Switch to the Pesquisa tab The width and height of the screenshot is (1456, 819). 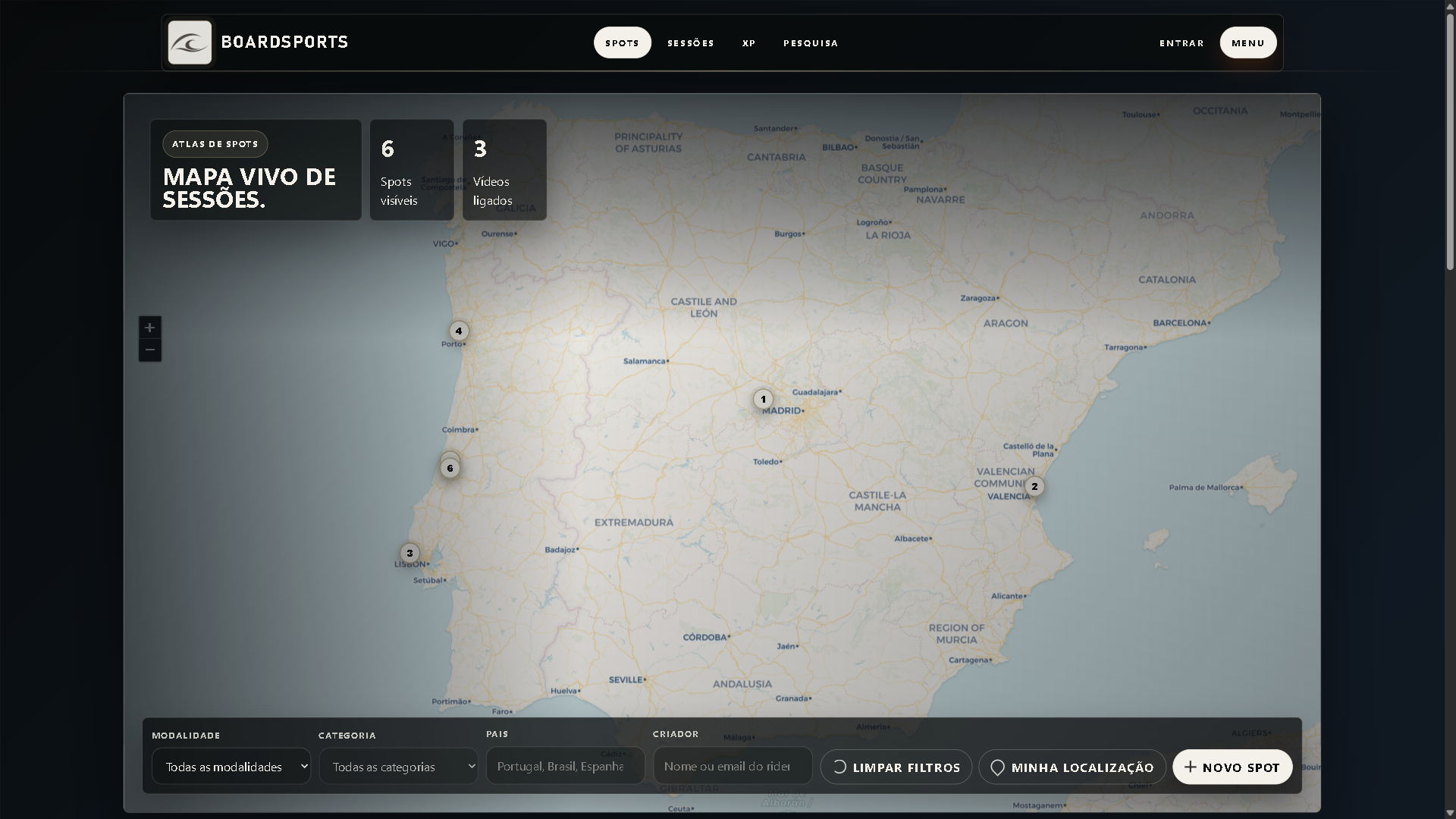pos(811,43)
